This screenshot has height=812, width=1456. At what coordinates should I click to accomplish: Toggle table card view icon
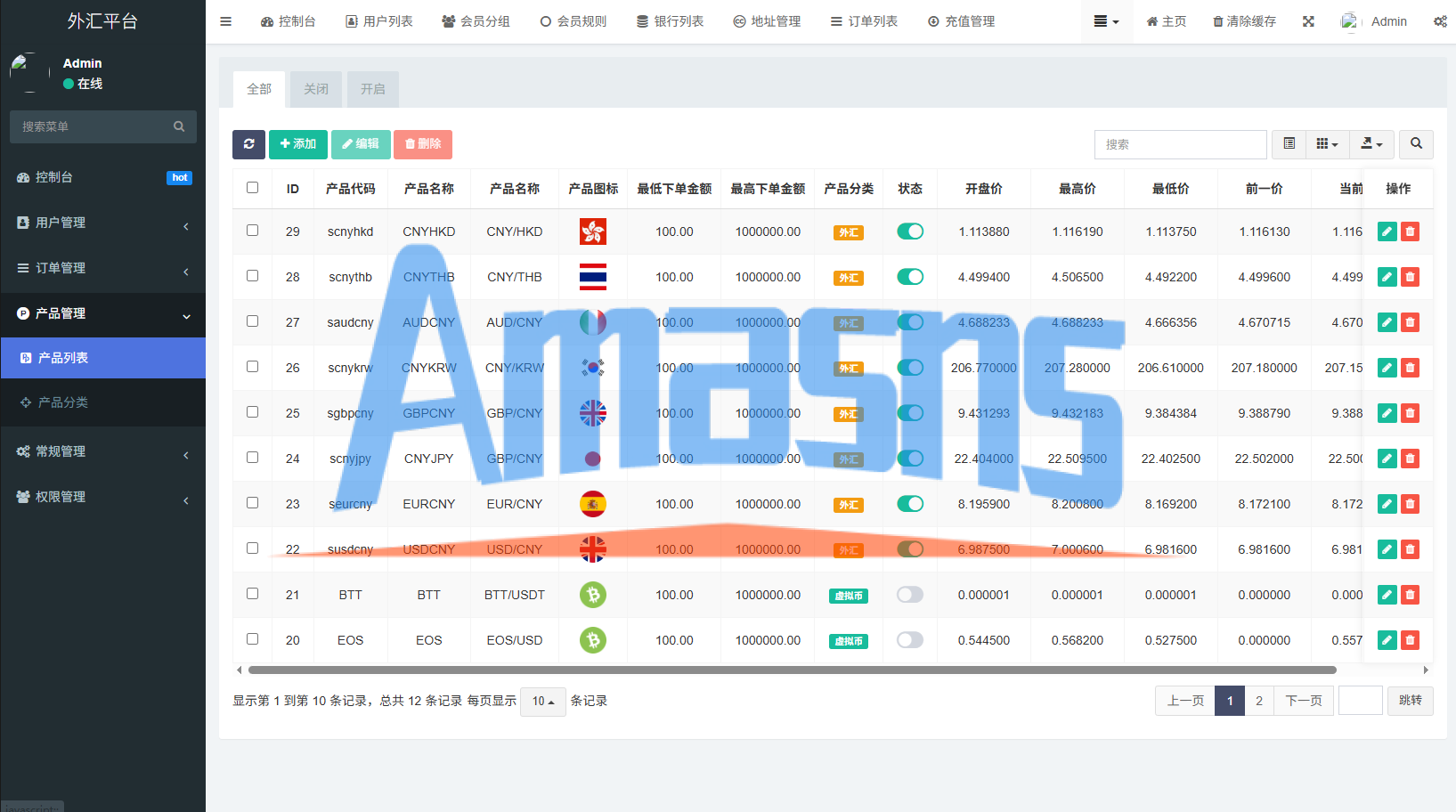tap(1289, 144)
